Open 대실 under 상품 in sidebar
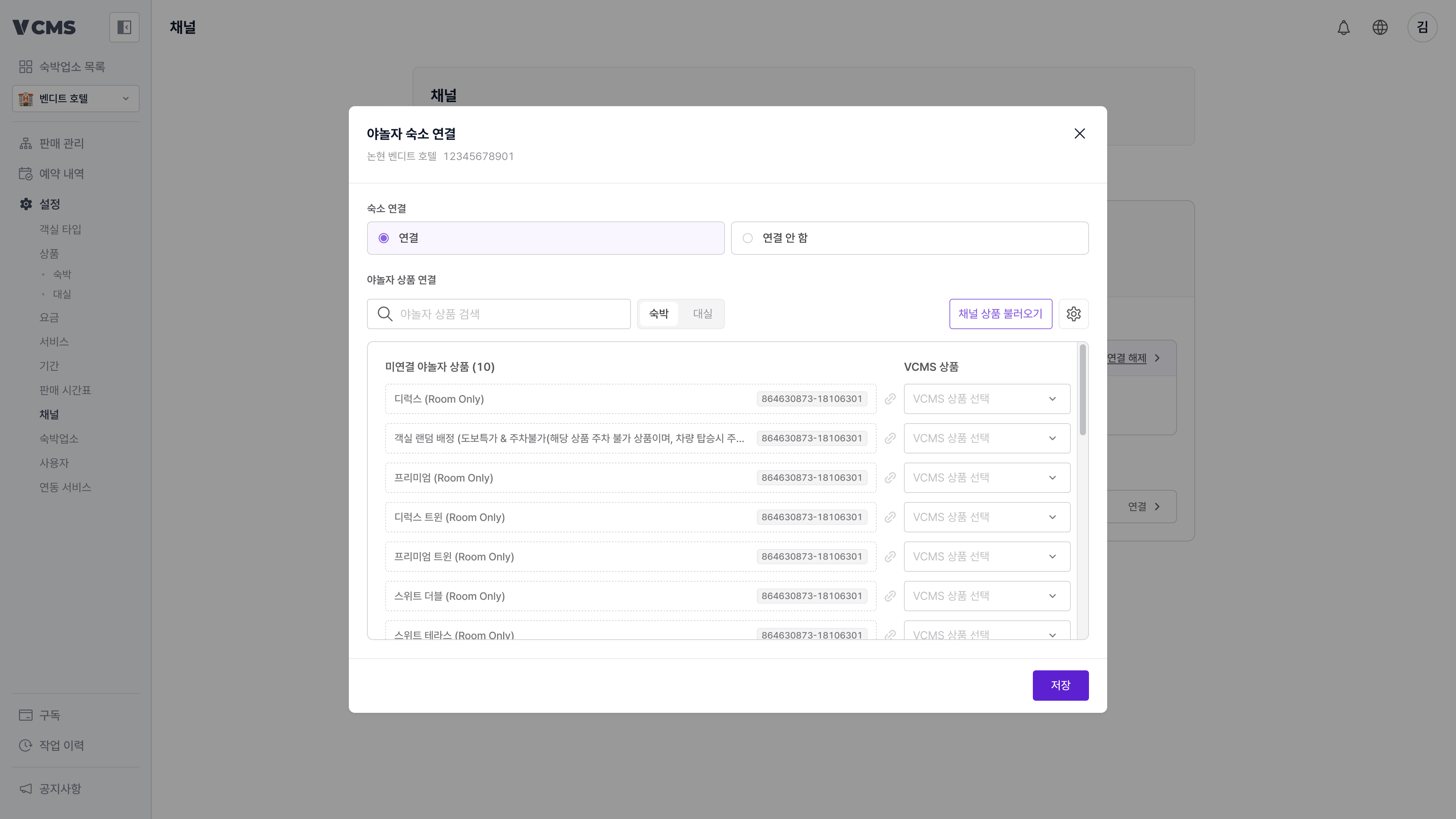The width and height of the screenshot is (1456, 819). pos(61,294)
